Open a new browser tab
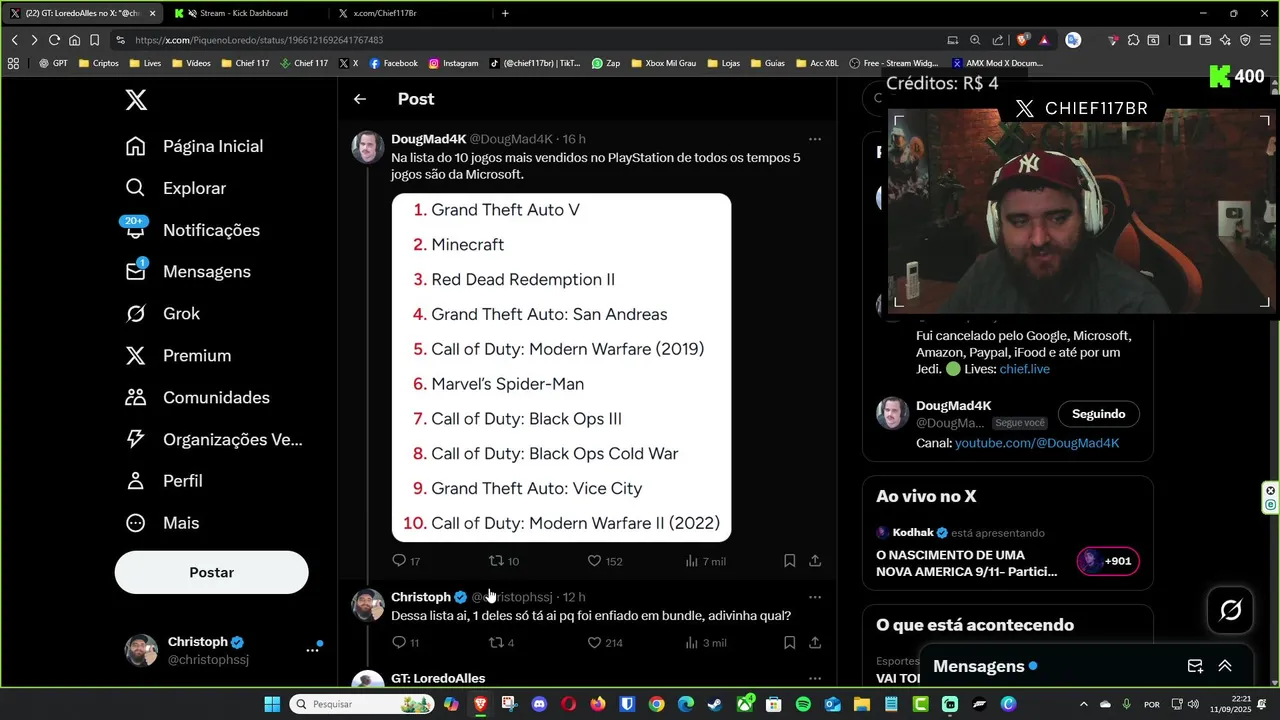 tap(505, 13)
